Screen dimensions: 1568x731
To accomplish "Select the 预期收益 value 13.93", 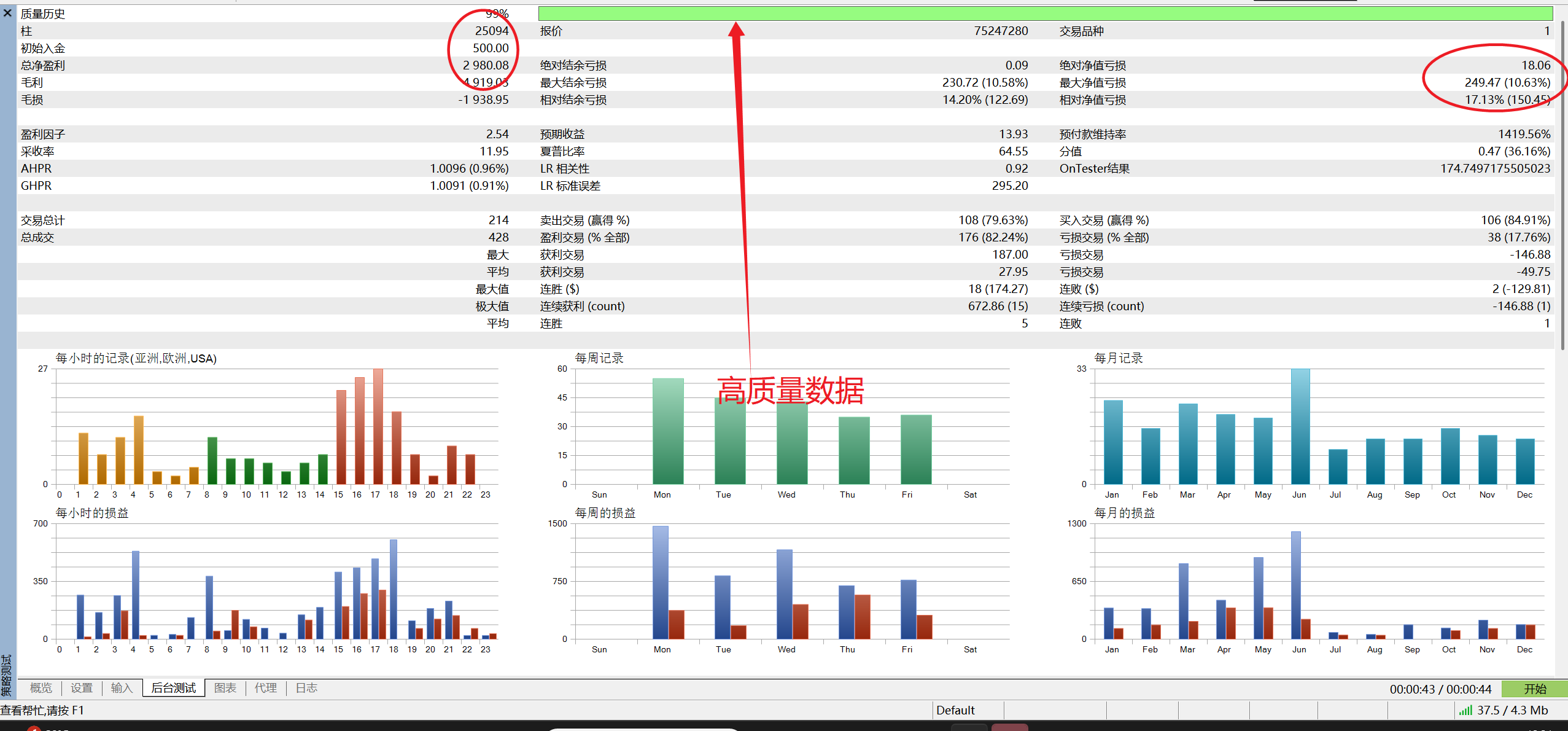I will click(1013, 134).
